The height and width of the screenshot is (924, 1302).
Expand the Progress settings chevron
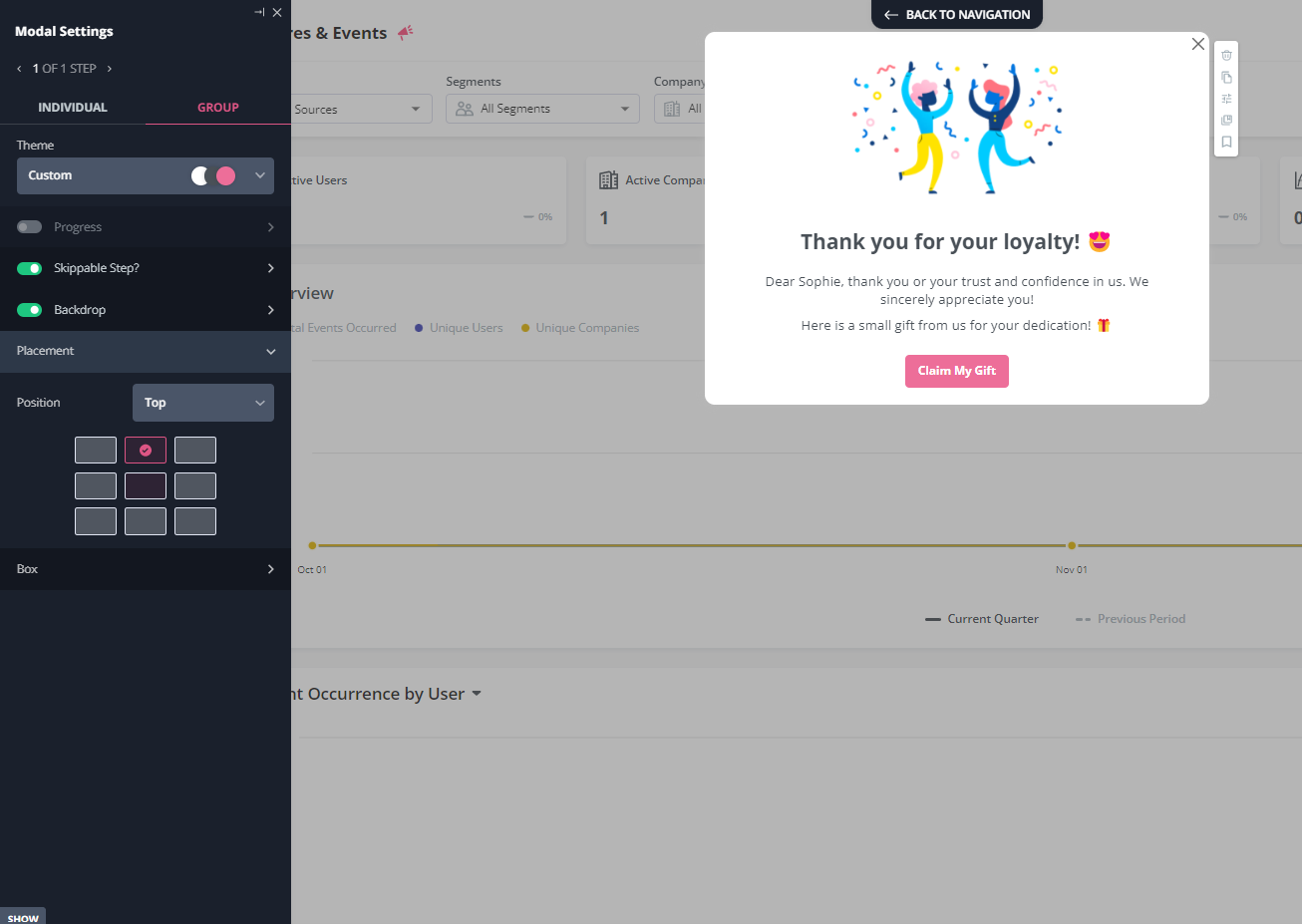coord(270,227)
